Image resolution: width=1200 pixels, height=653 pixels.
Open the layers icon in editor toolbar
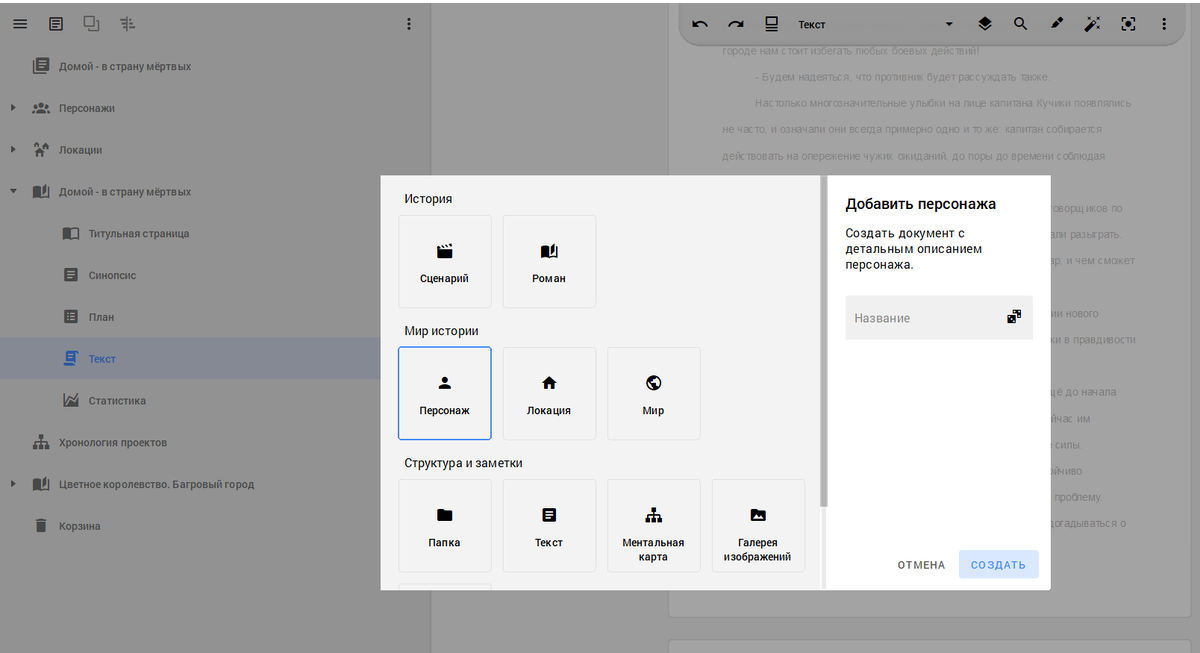pyautogui.click(x=985, y=24)
